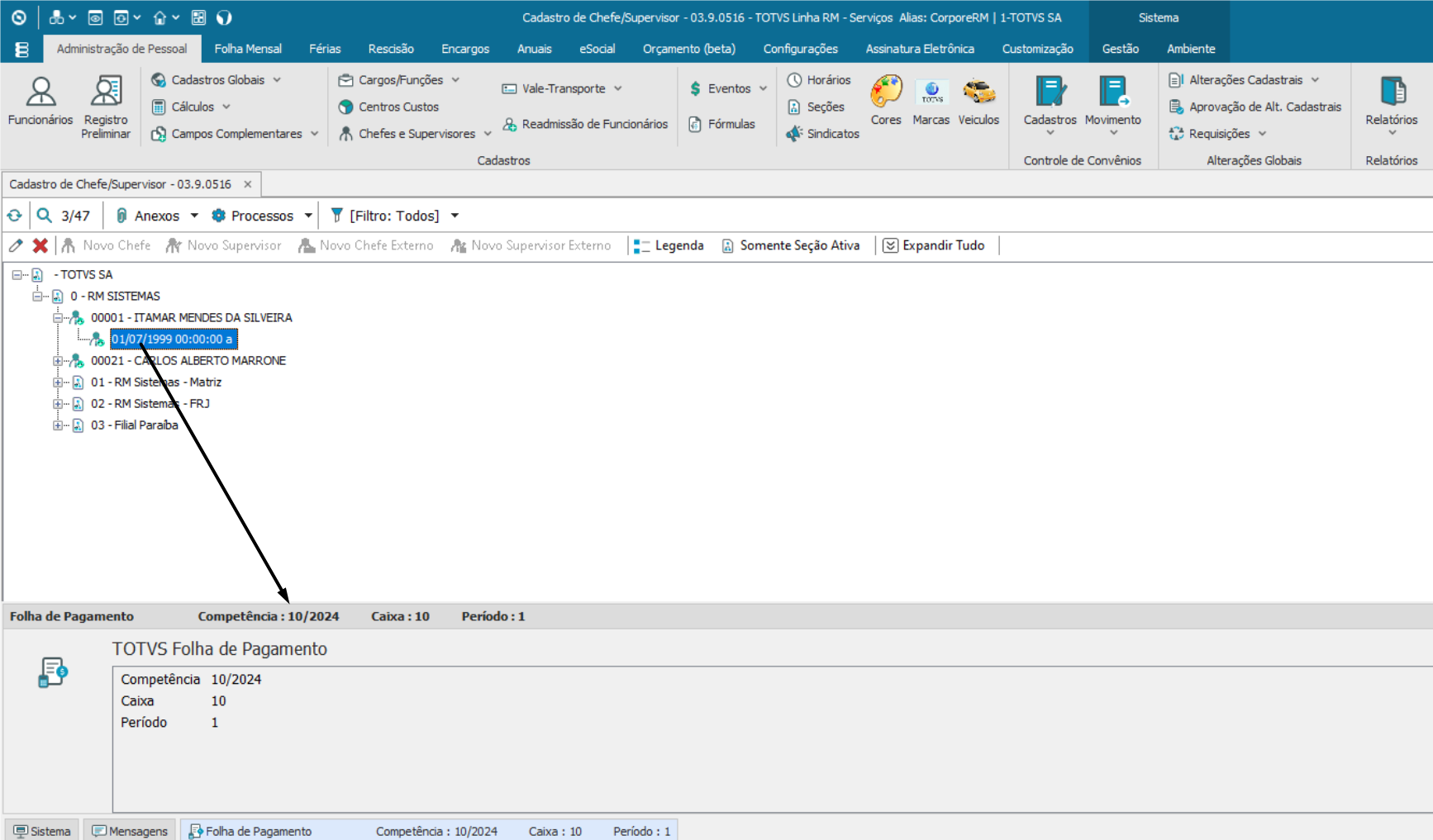Screen dimensions: 1433x840
Task: Click the TOTVS logo icon in the title bar
Action: click(x=19, y=17)
